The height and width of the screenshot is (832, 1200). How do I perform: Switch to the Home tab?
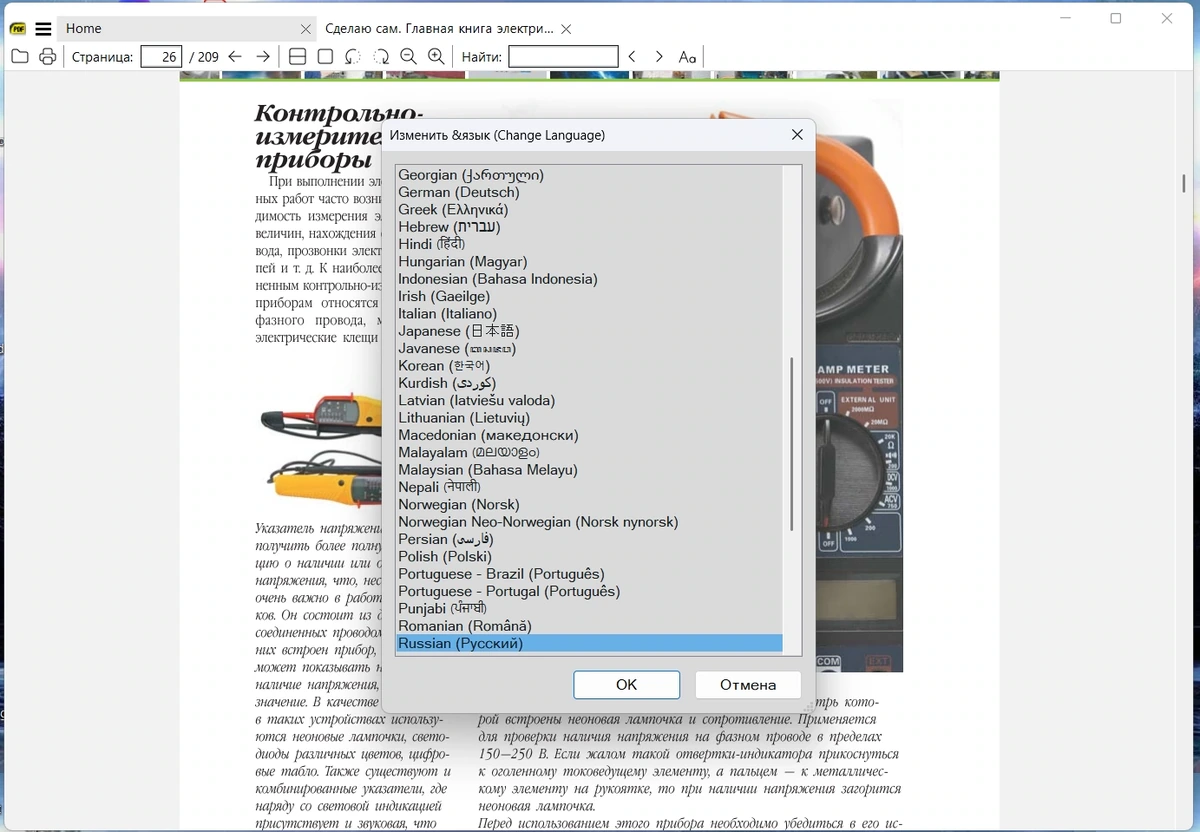click(186, 29)
